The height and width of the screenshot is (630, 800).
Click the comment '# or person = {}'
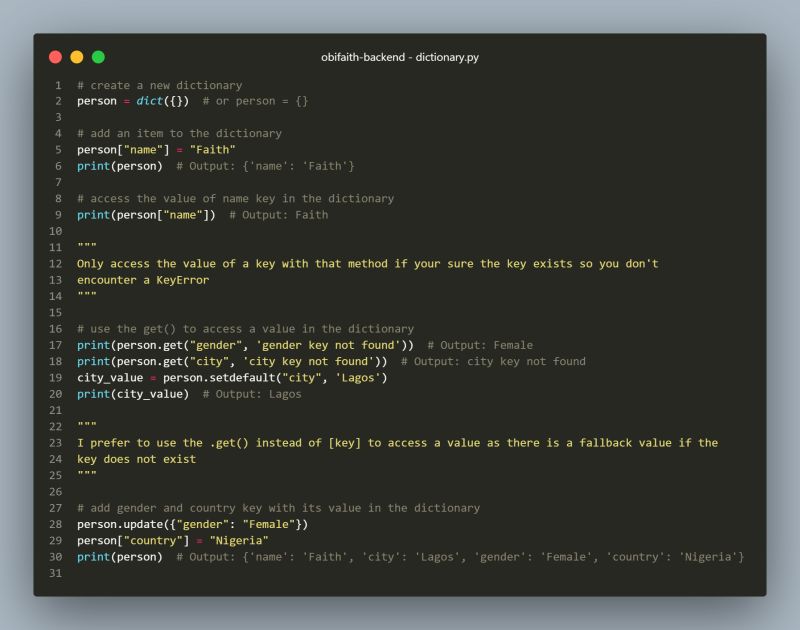coord(255,101)
